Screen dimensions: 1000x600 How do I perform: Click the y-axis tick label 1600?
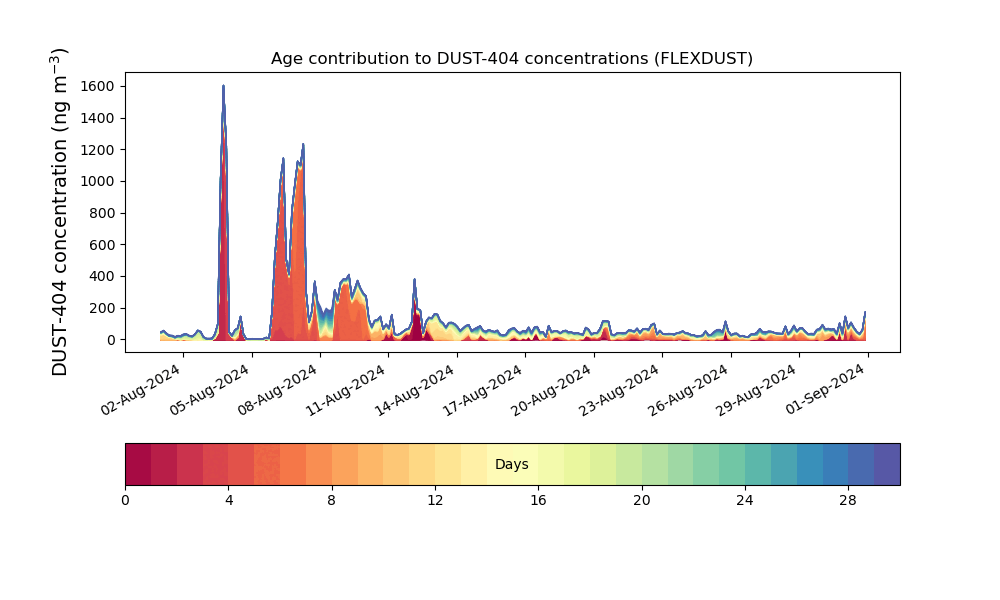98,86
